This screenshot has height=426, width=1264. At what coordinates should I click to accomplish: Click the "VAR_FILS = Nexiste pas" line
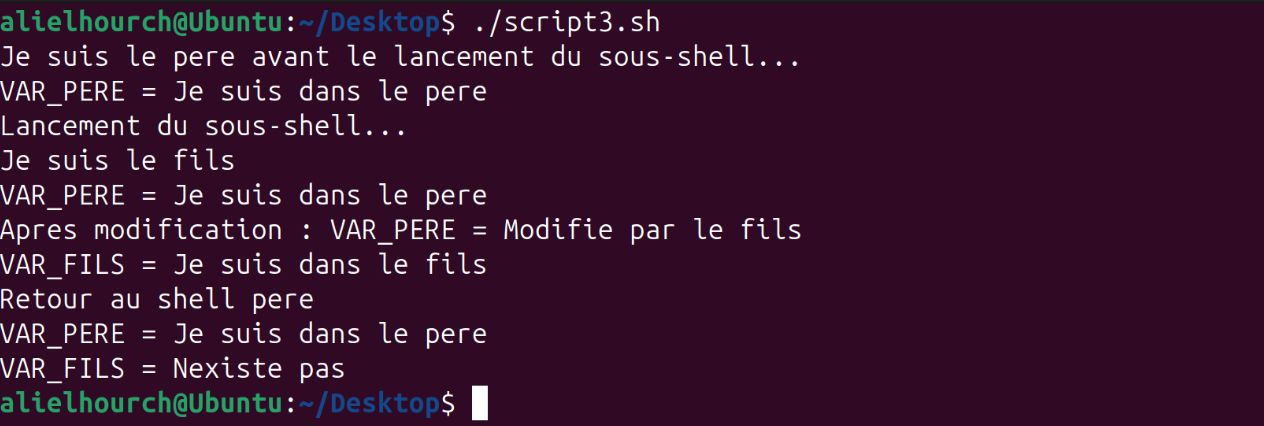pos(172,368)
